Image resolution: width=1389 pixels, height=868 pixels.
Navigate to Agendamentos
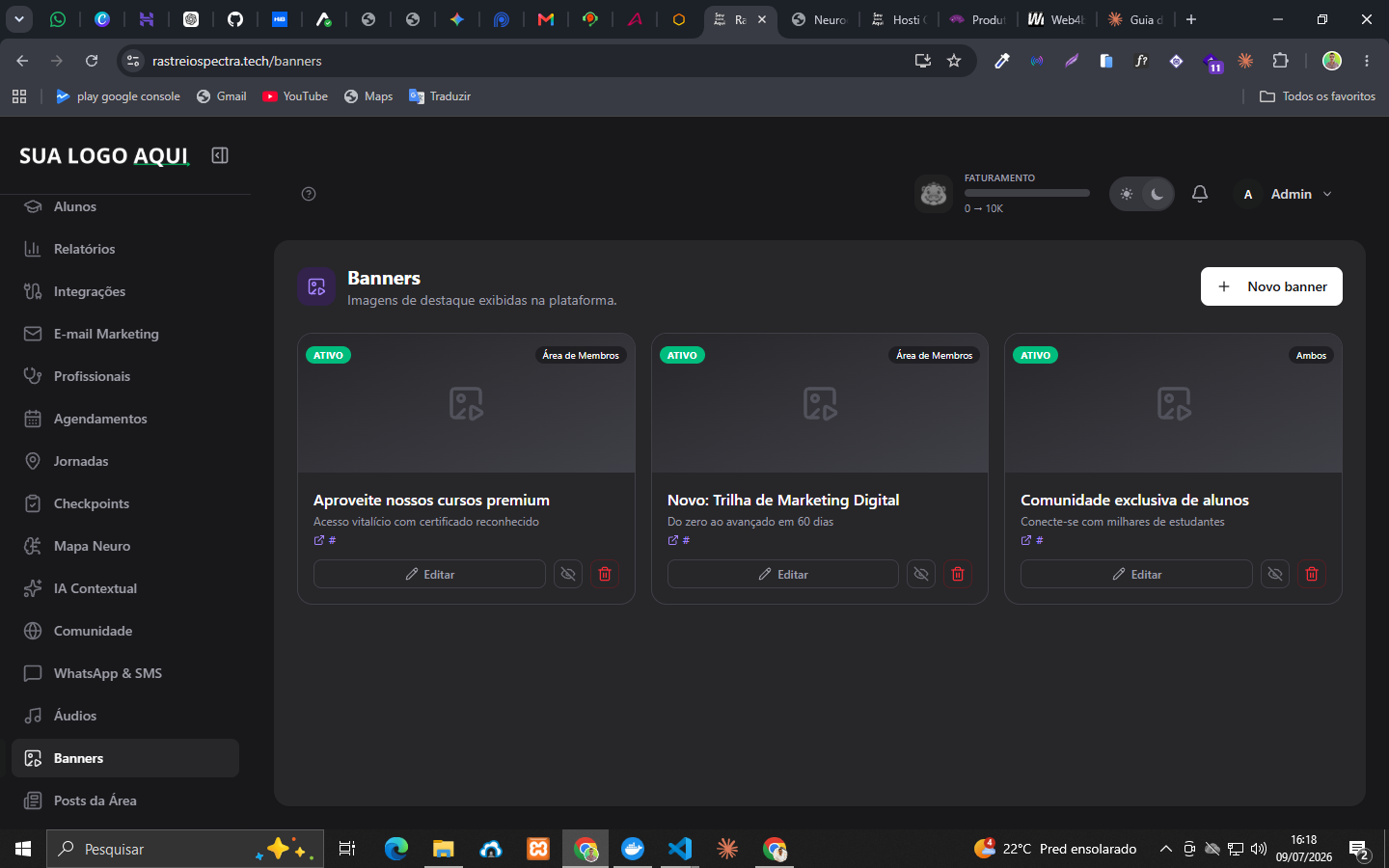[x=125, y=419]
